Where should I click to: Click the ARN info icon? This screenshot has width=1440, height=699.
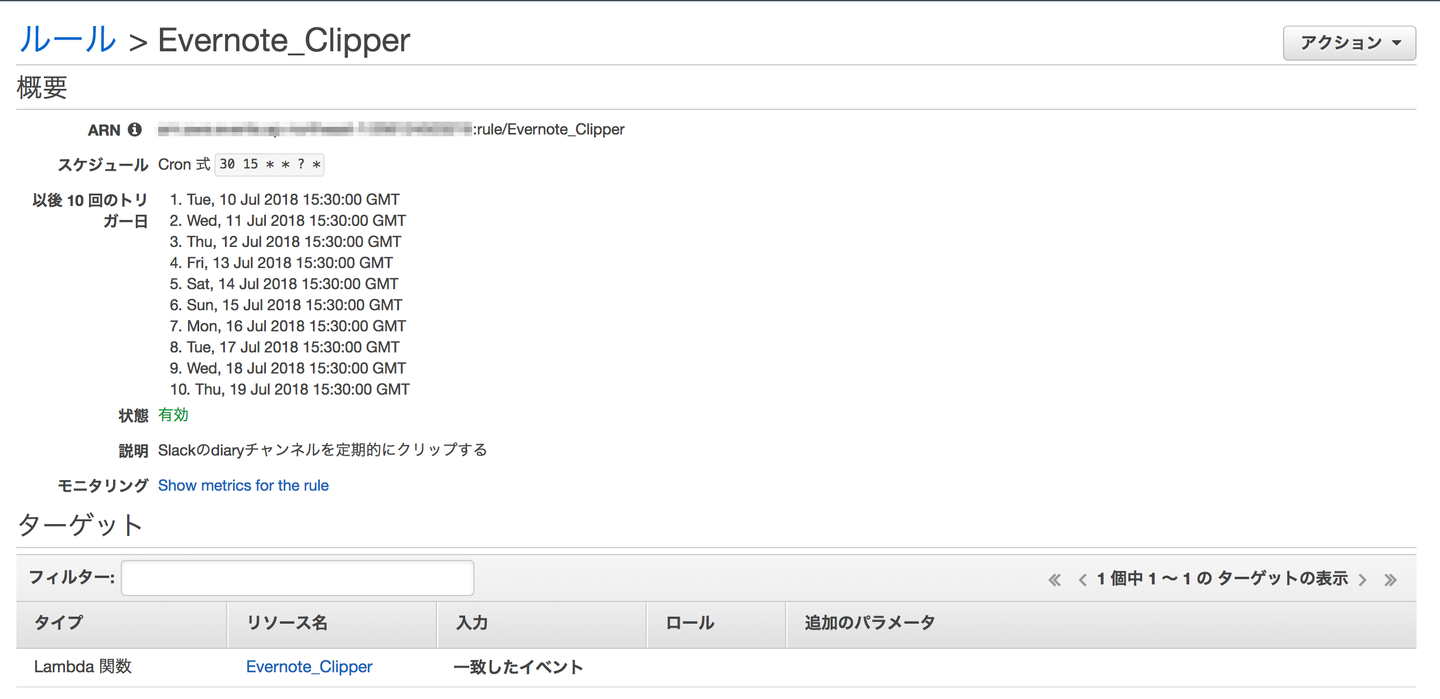tap(135, 130)
